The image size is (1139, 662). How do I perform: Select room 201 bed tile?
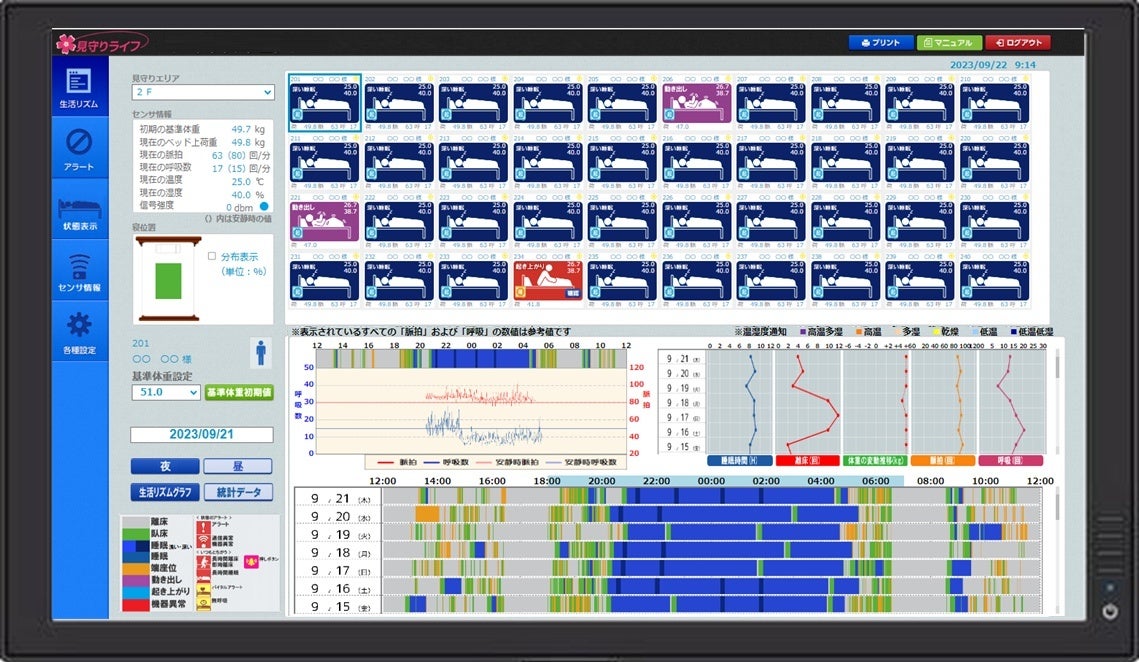[324, 102]
